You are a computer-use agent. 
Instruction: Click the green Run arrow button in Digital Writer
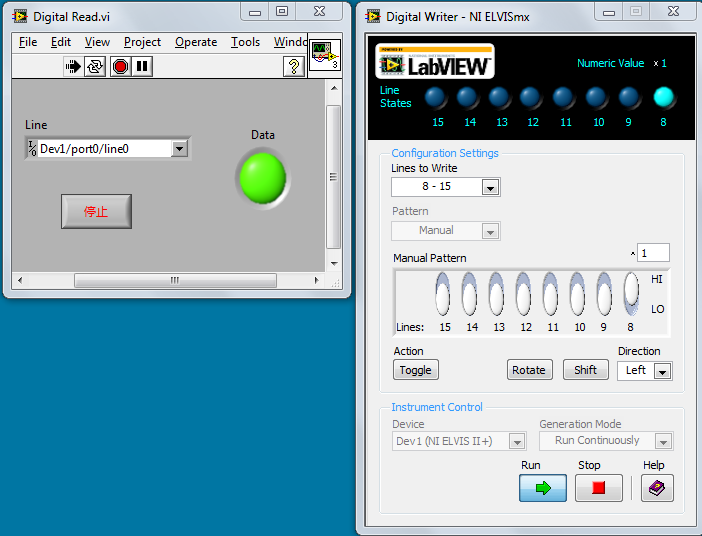543,488
